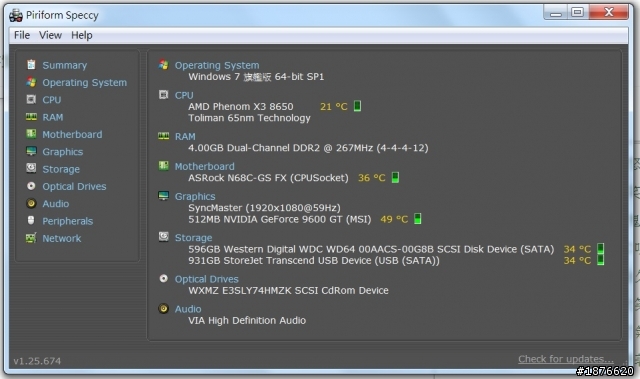Click the Storage disk sidebar icon
Image resolution: width=640 pixels, height=379 pixels.
pyautogui.click(x=31, y=168)
